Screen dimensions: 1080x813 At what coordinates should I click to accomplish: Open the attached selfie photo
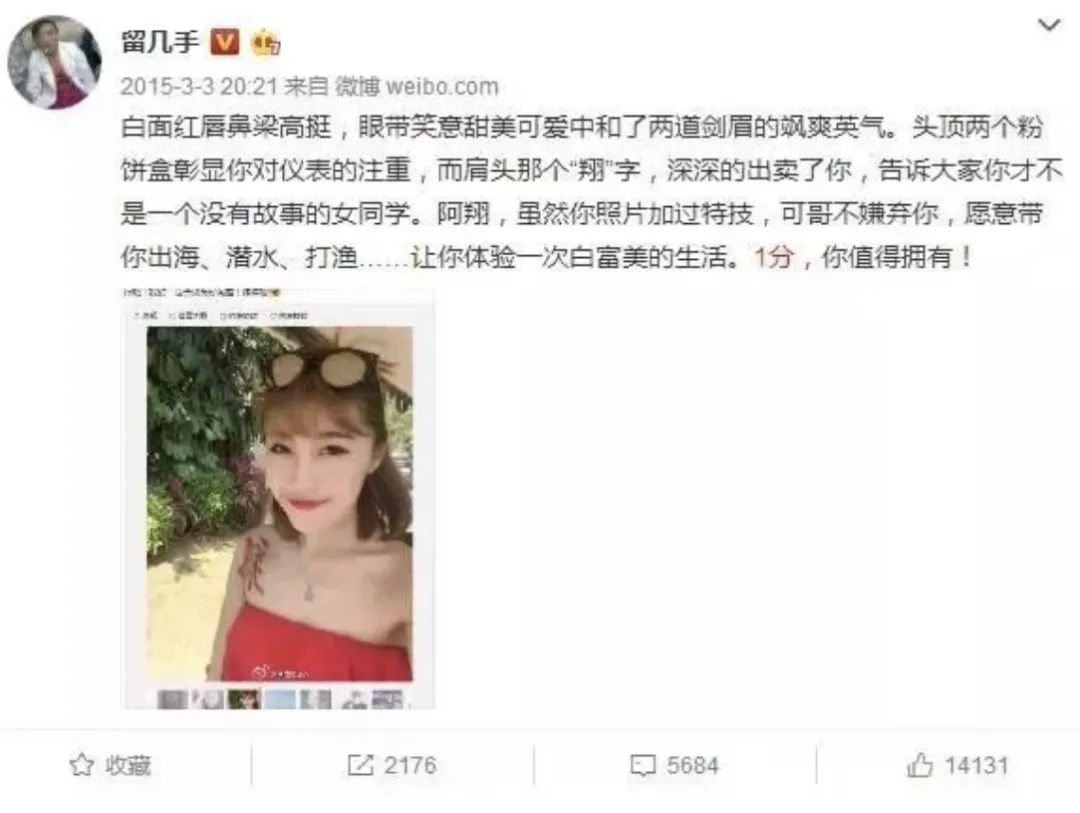[x=279, y=504]
